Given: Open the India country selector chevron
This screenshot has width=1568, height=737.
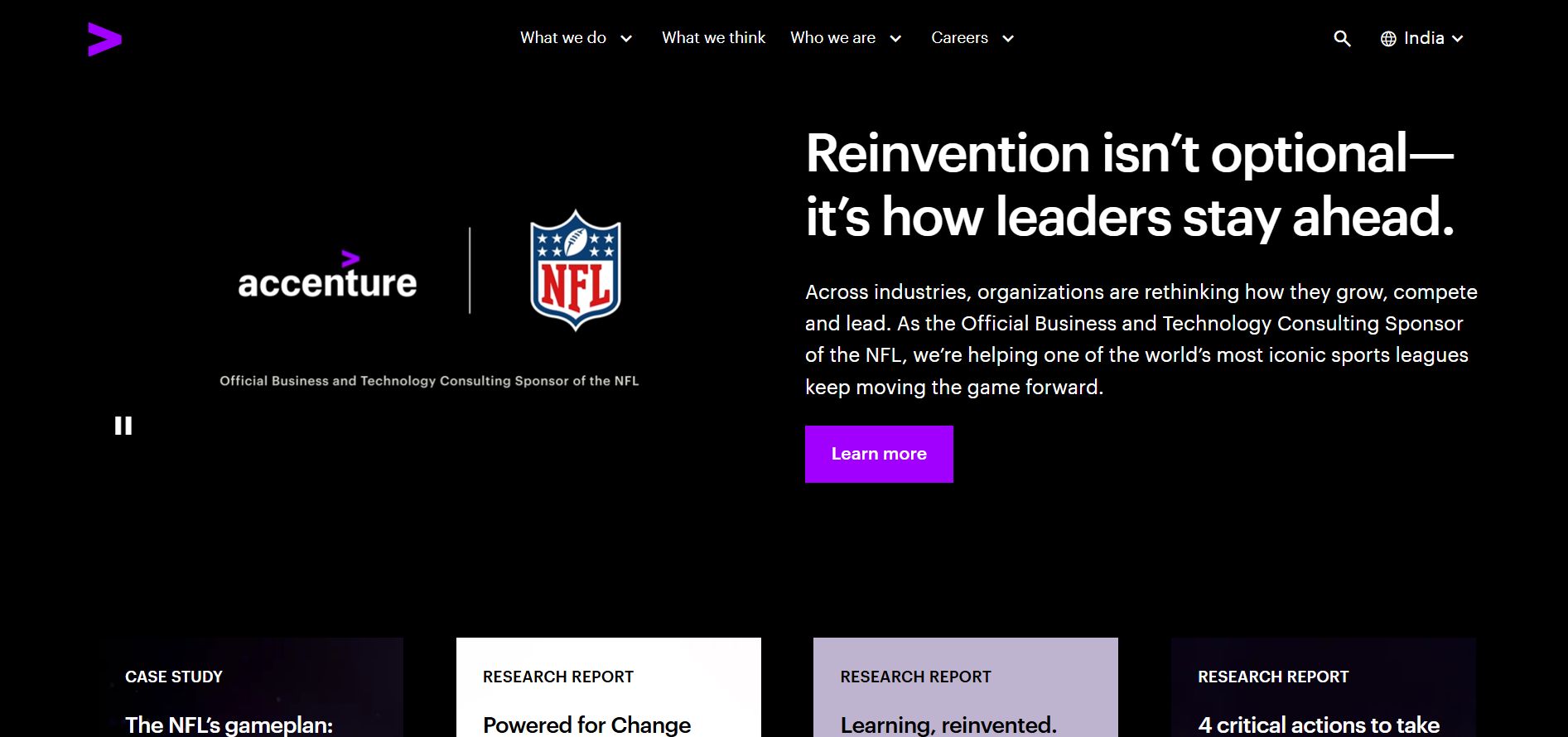Looking at the screenshot, I should (x=1458, y=39).
